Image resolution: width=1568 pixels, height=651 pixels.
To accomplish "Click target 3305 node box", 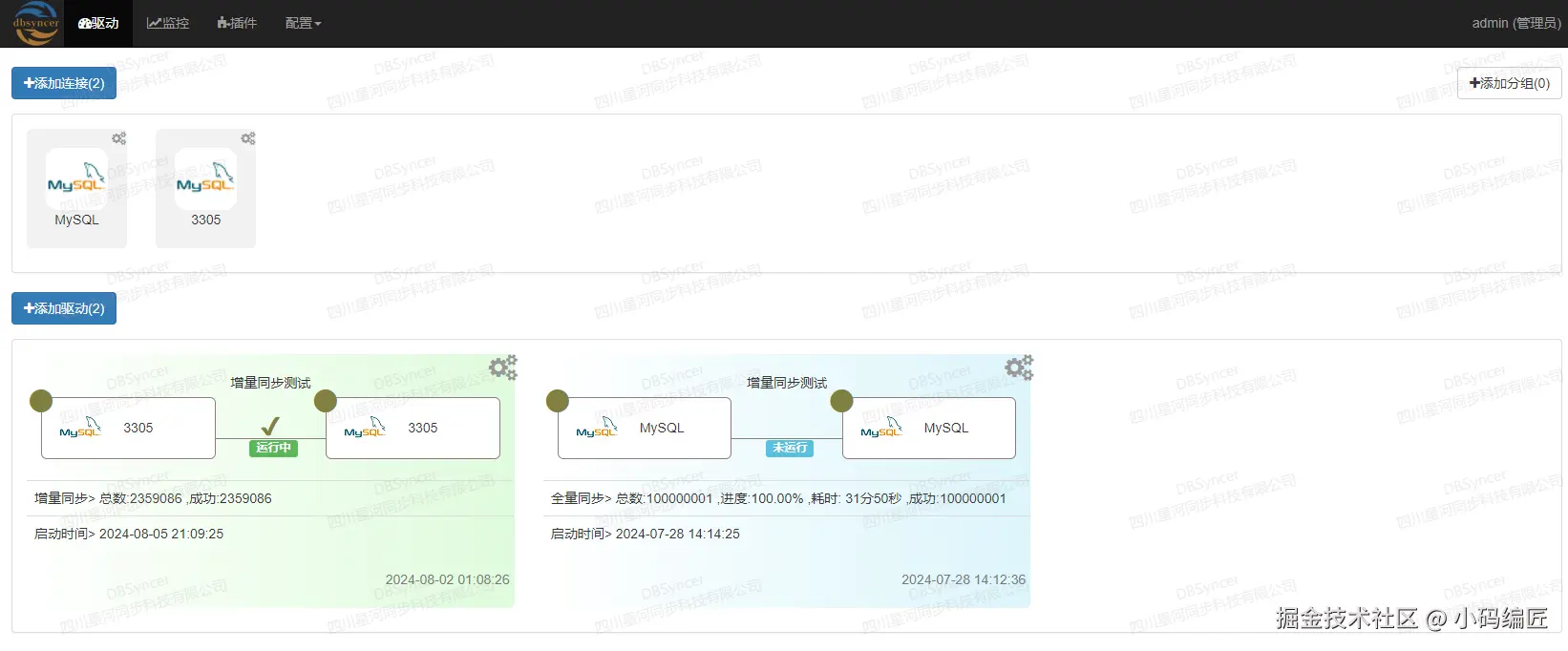I will coord(413,428).
